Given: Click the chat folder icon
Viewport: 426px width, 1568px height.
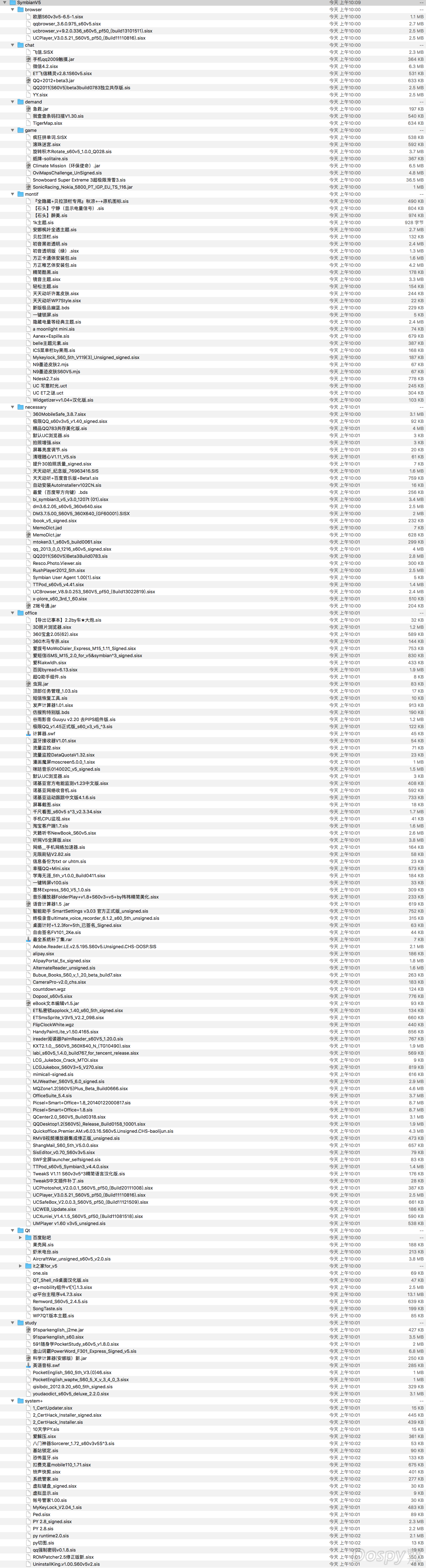Looking at the screenshot, I should tap(21, 45).
